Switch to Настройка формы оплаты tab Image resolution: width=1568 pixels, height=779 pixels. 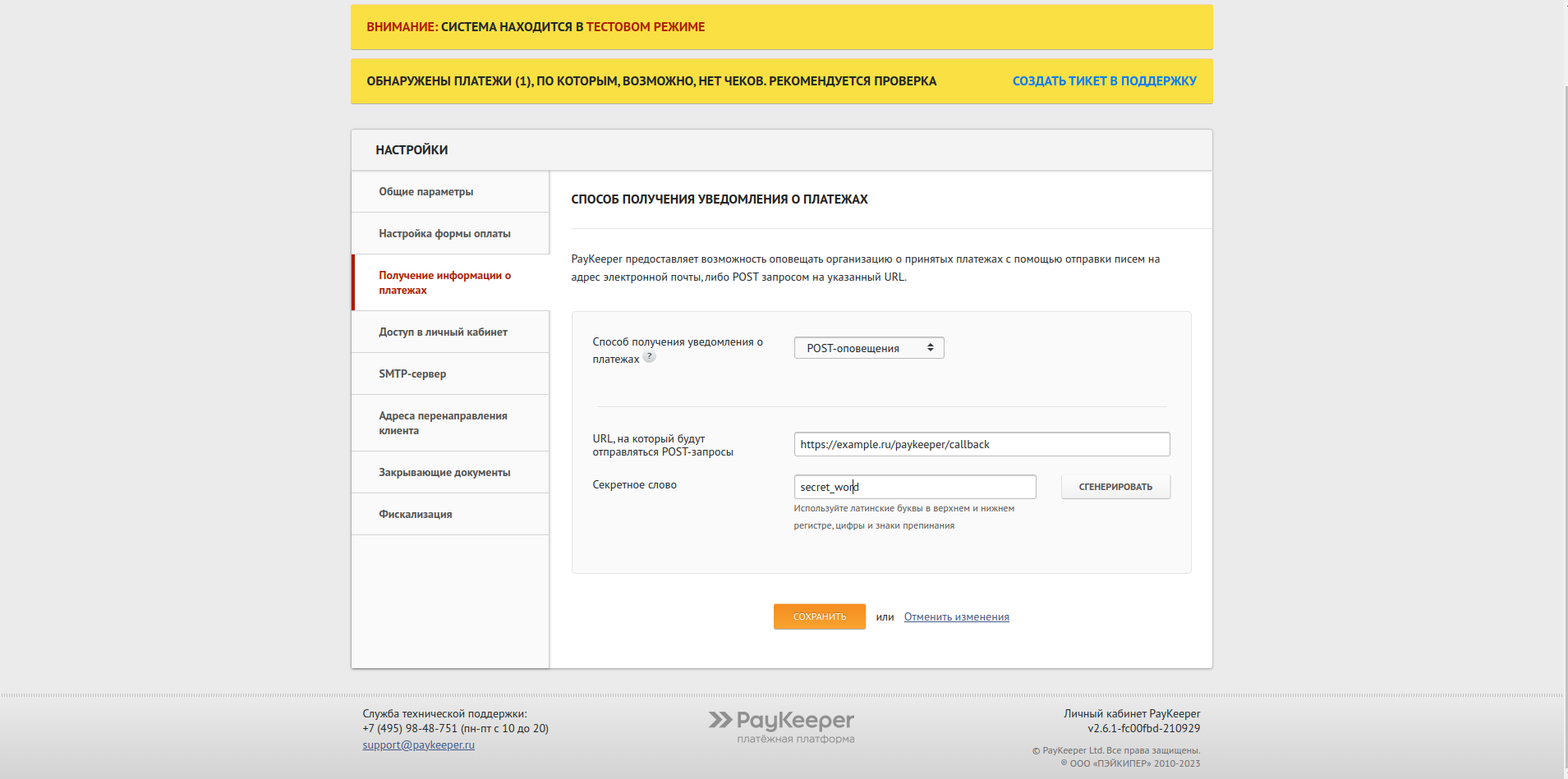pyautogui.click(x=444, y=234)
